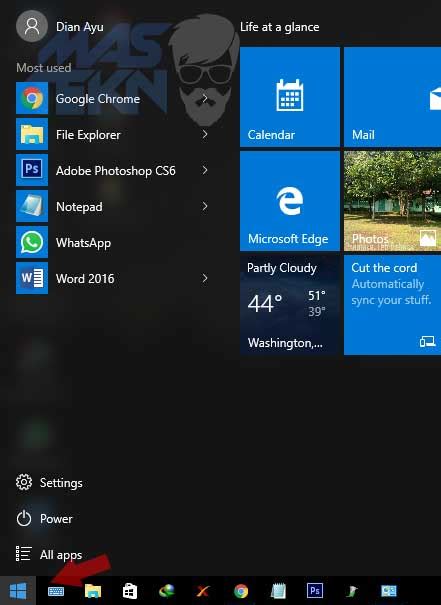The height and width of the screenshot is (605, 441).
Task: Click the Most used label
Action: click(44, 68)
